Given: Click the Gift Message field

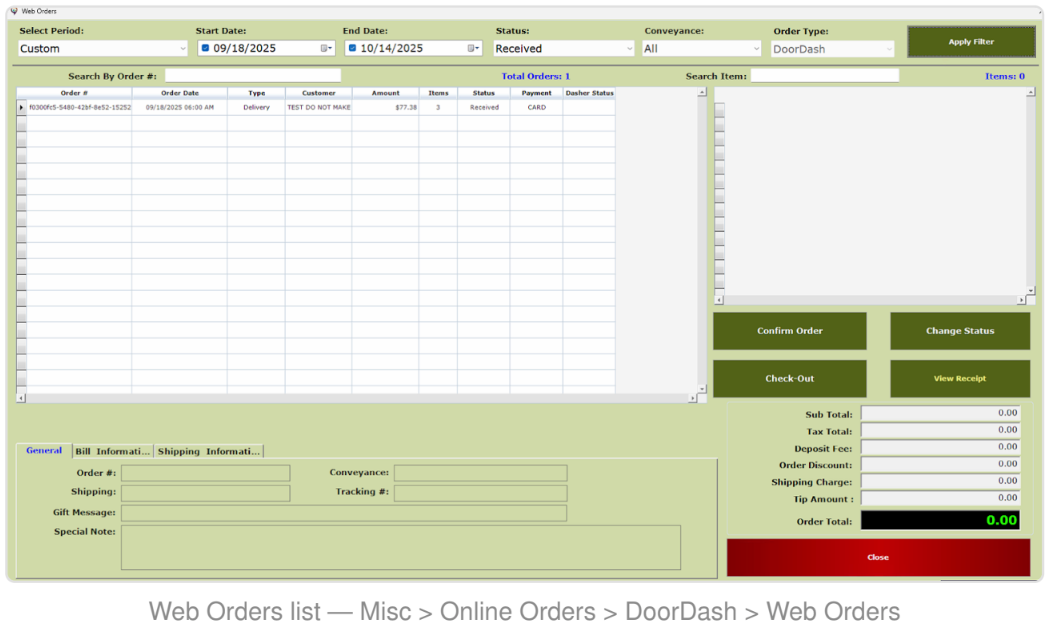Looking at the screenshot, I should 344,513.
